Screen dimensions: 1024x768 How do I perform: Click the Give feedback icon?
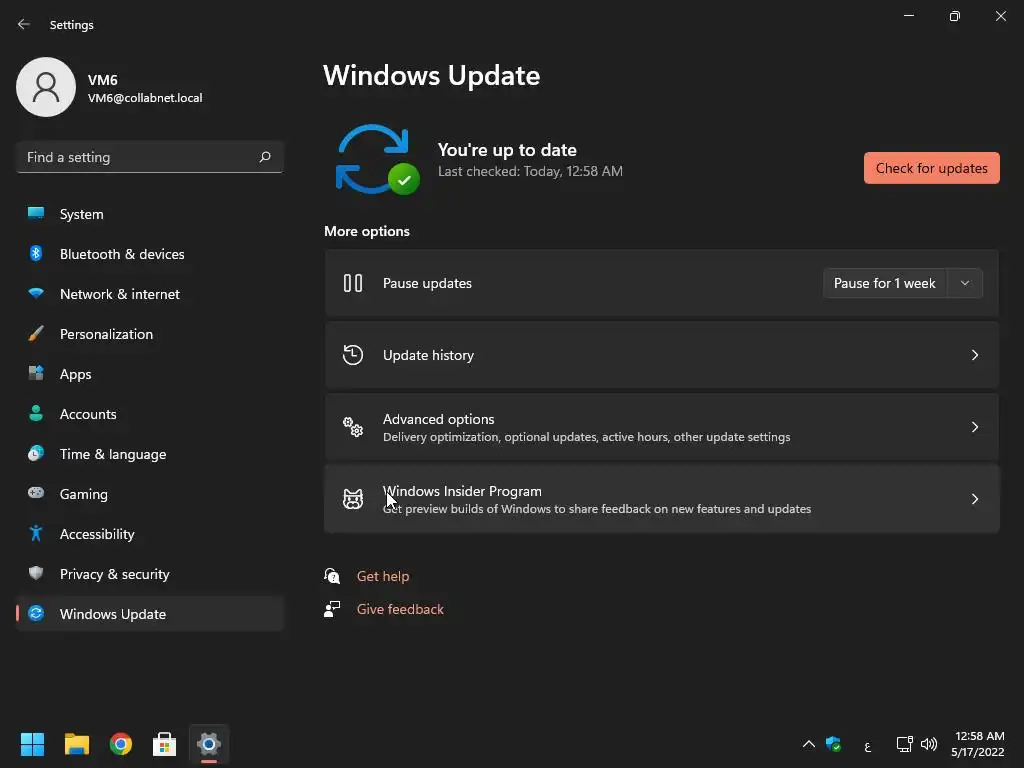pyautogui.click(x=332, y=609)
